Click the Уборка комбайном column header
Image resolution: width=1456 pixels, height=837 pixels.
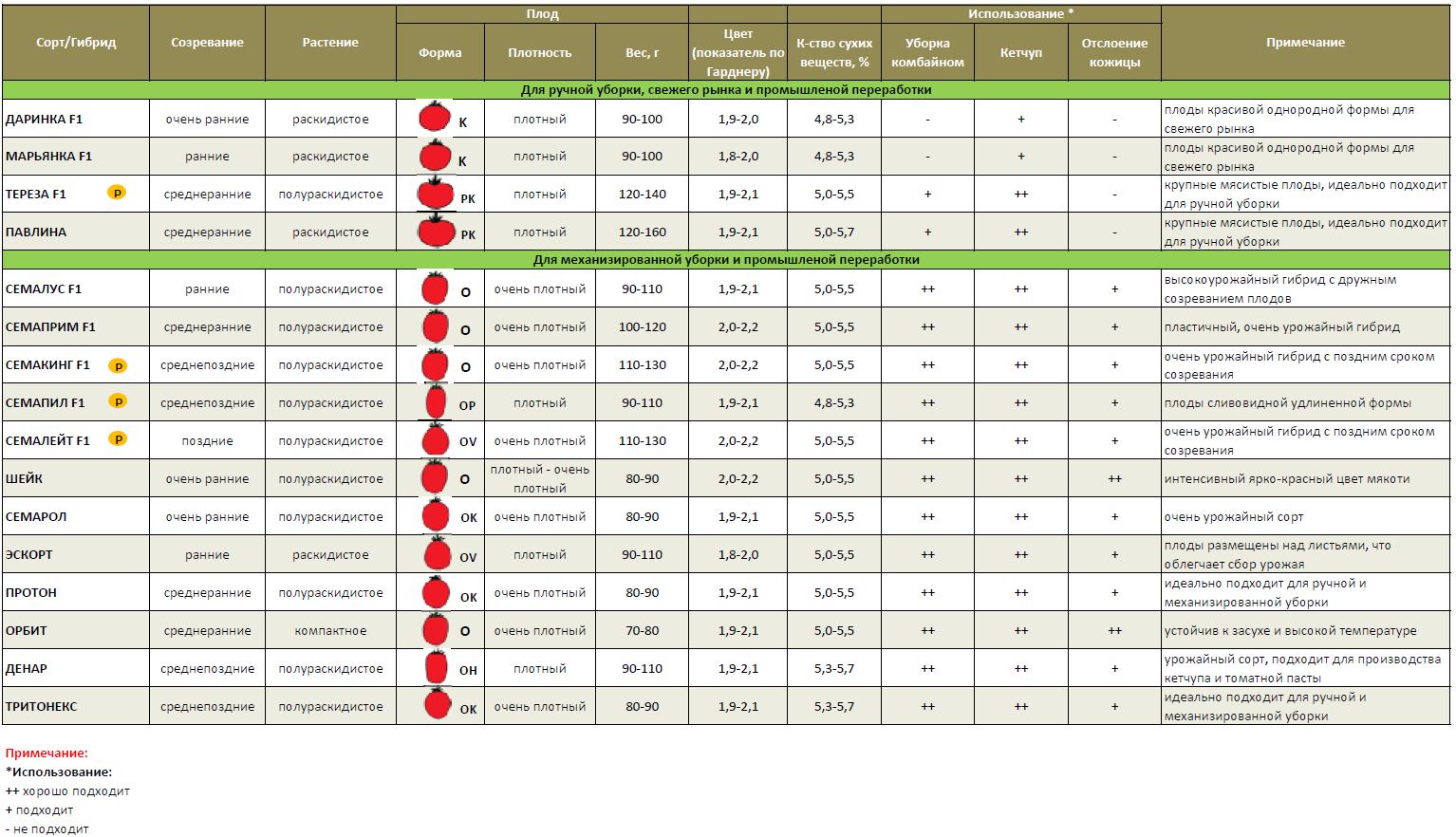[927, 53]
